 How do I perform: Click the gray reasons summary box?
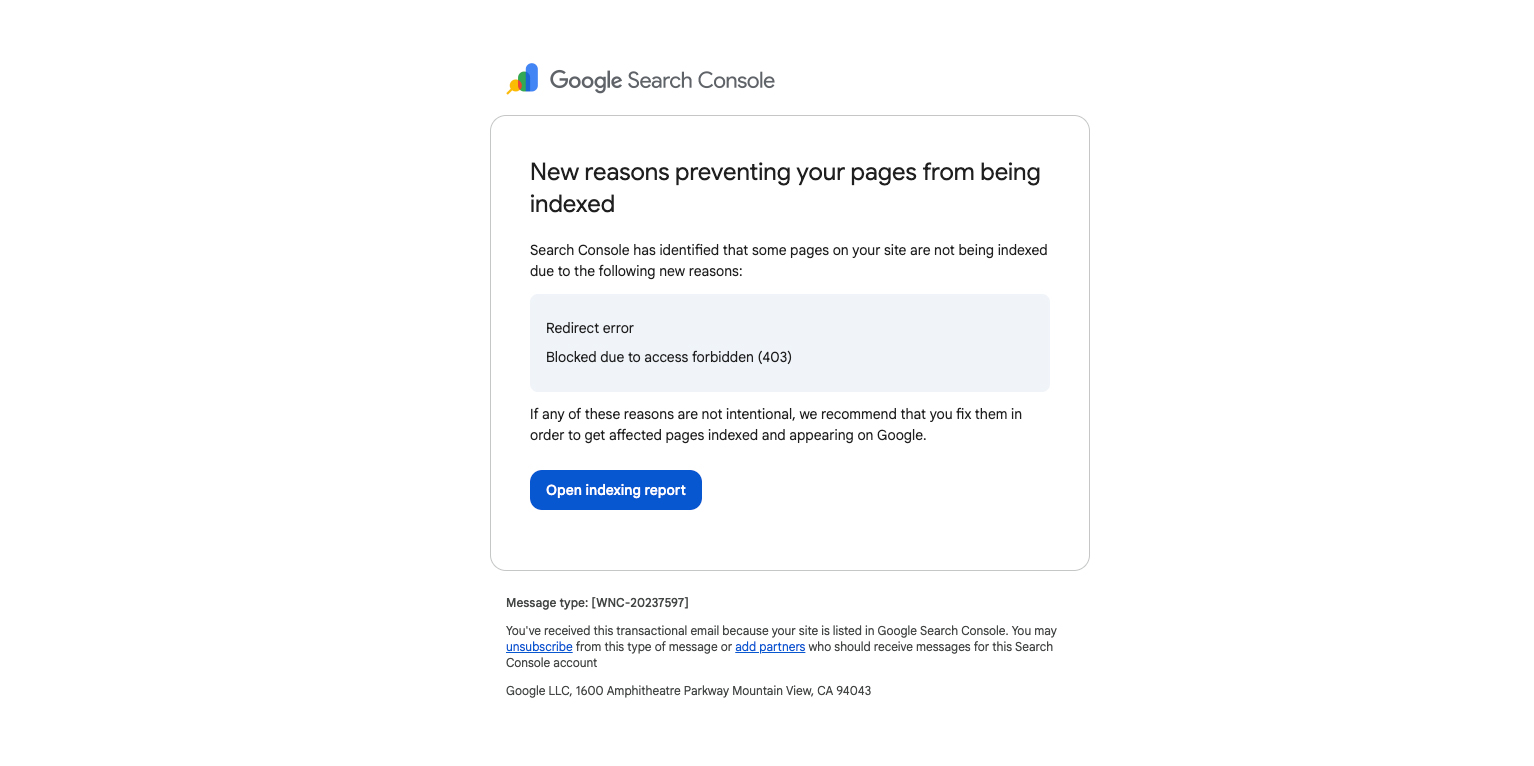tap(789, 342)
